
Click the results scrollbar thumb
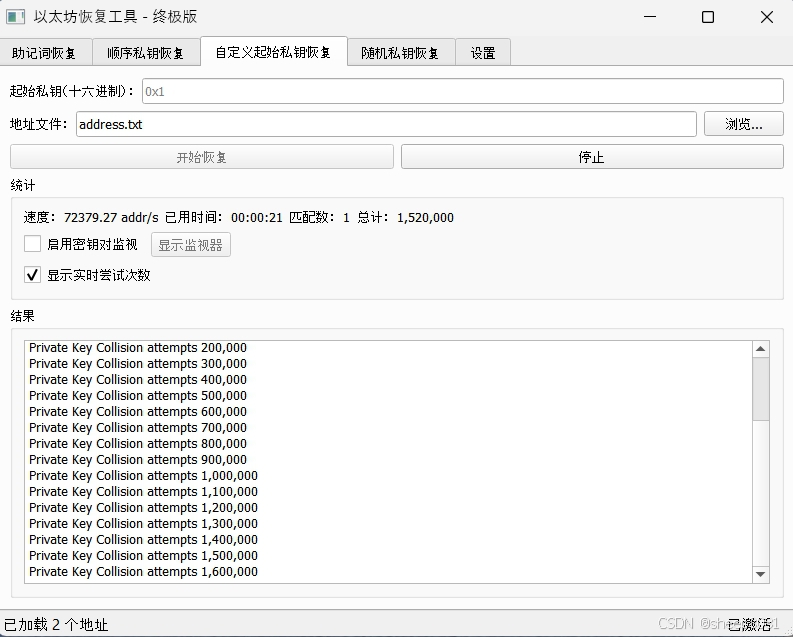pos(761,389)
